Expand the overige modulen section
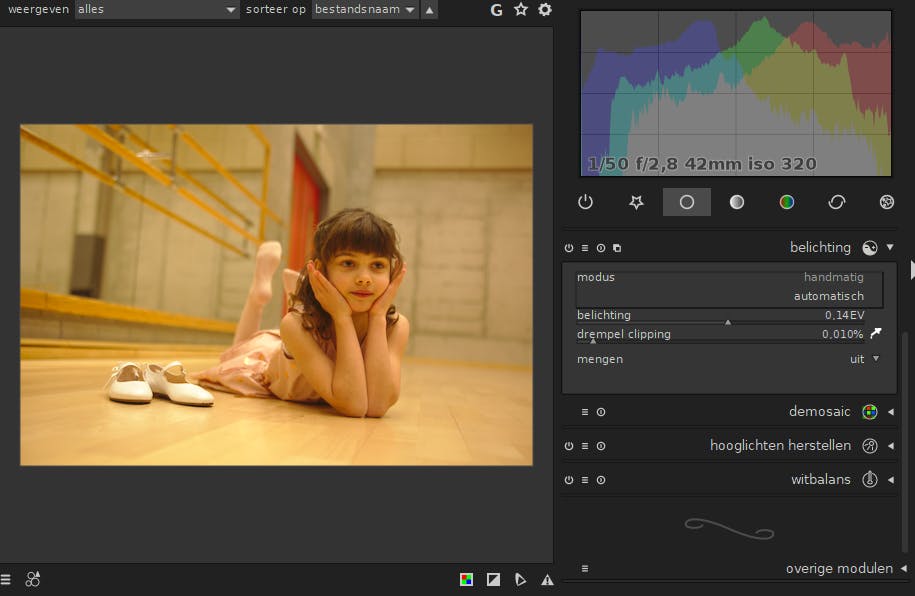Image resolution: width=915 pixels, height=596 pixels. [x=838, y=568]
